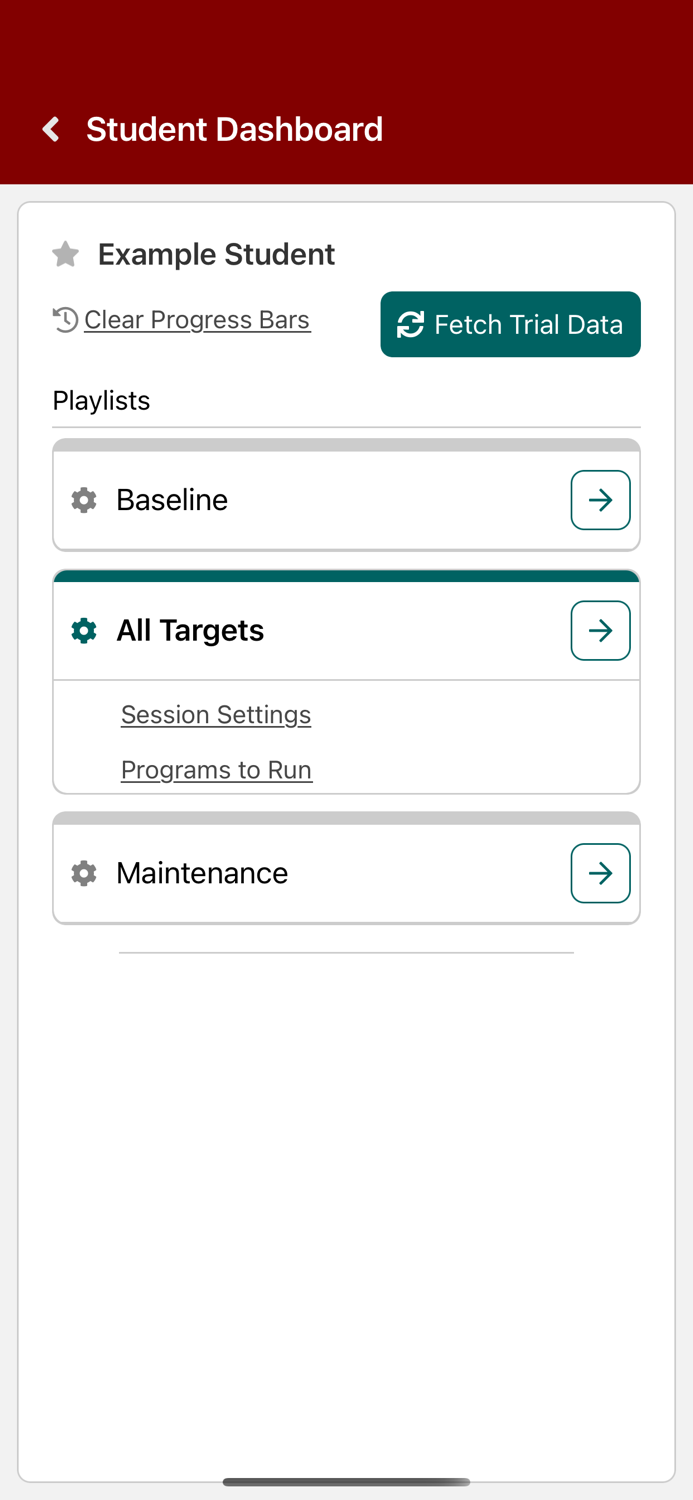
Task: Click the history clock icon near Clear Progress Bars
Action: (x=64, y=319)
